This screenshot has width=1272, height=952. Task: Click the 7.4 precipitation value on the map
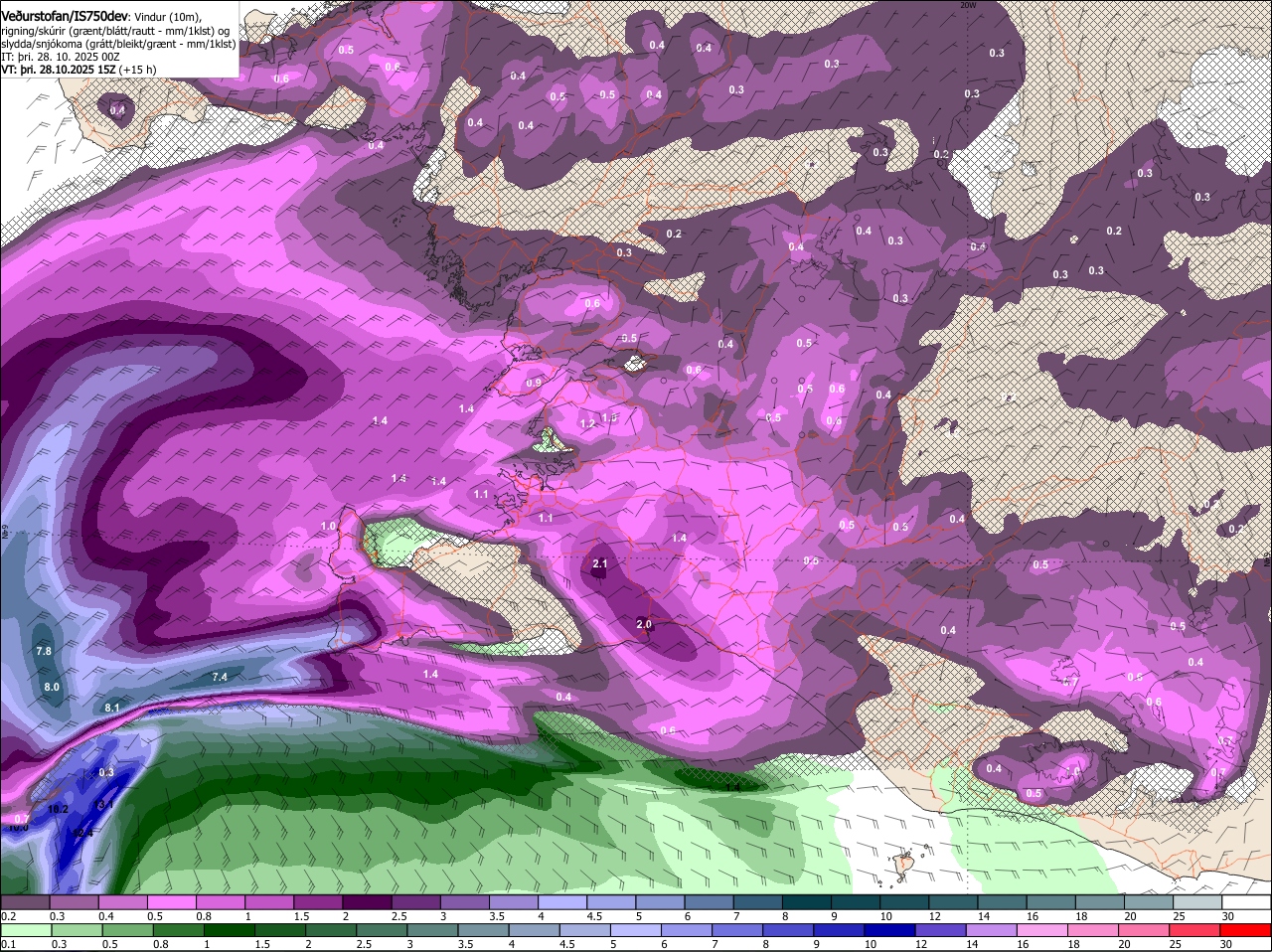(x=221, y=677)
